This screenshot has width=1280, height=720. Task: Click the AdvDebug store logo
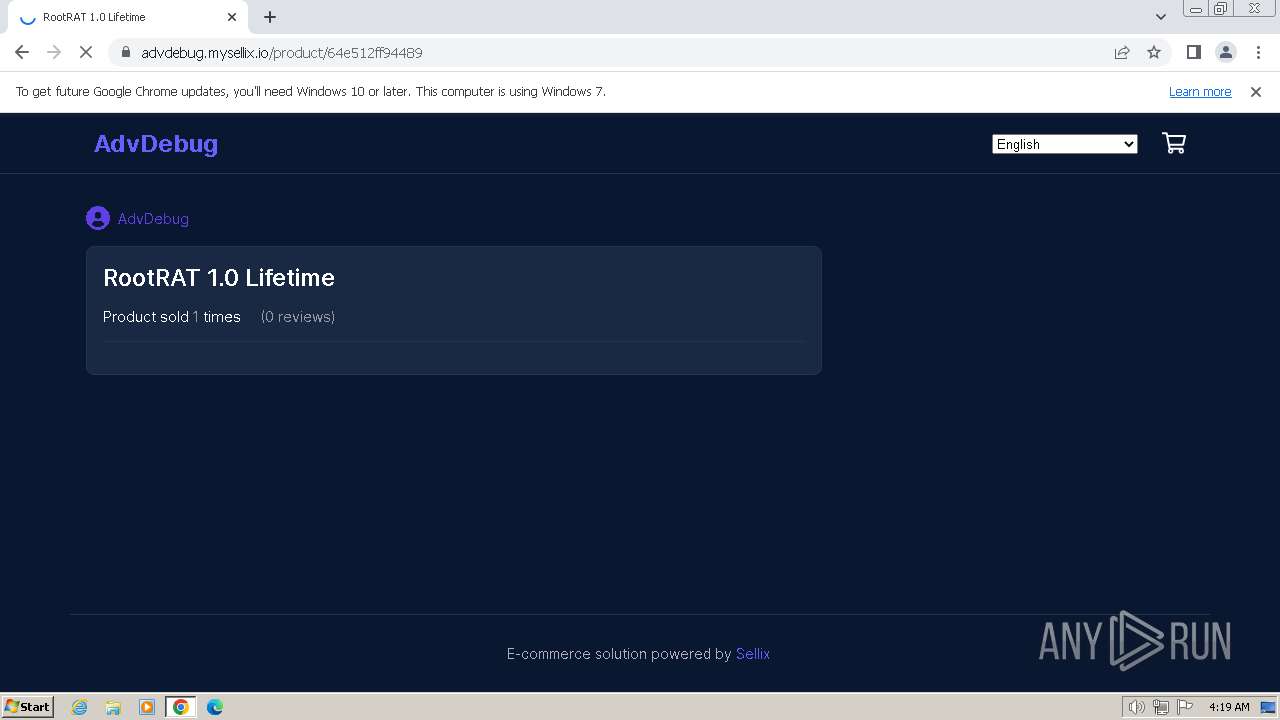tap(156, 143)
